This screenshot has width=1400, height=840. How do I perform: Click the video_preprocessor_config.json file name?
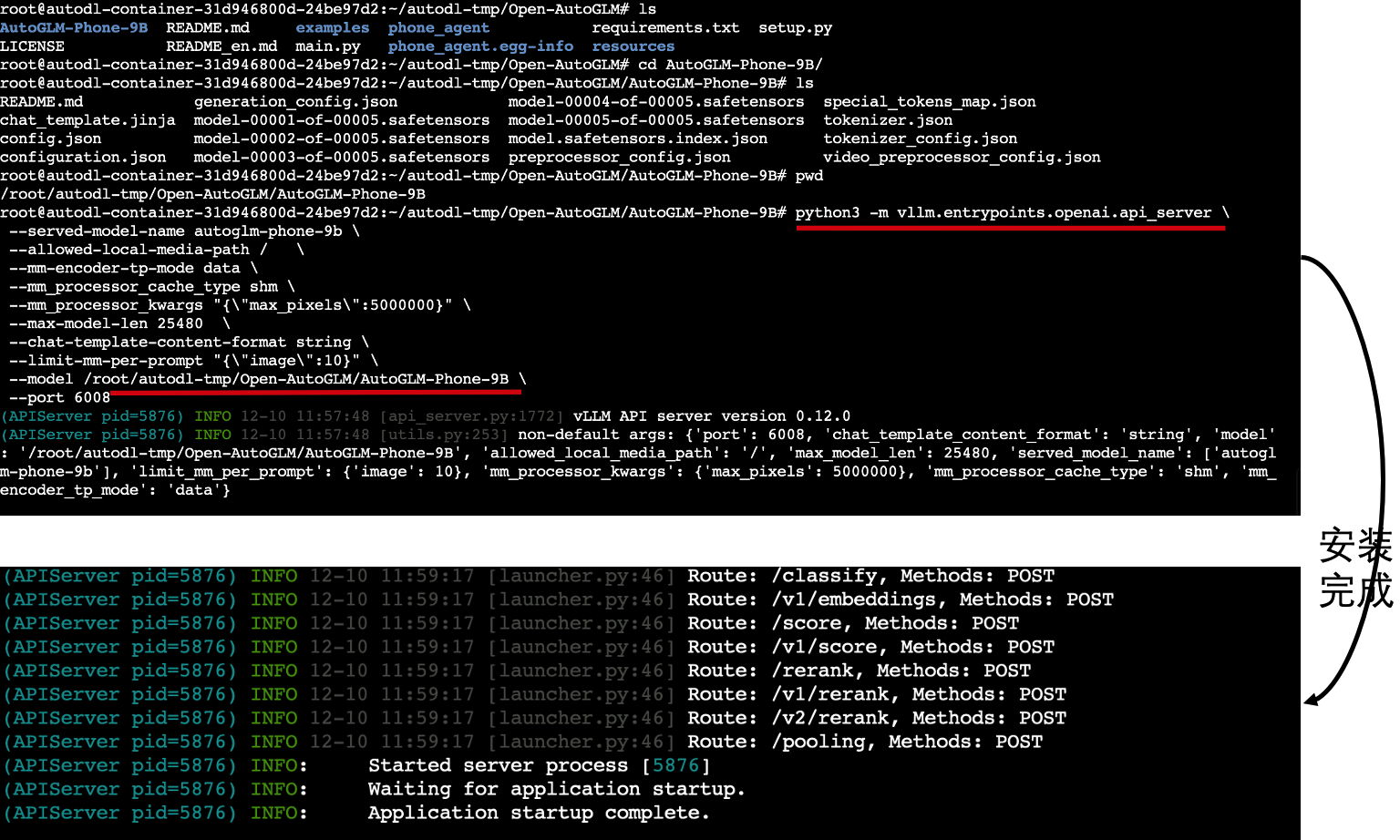tap(962, 157)
